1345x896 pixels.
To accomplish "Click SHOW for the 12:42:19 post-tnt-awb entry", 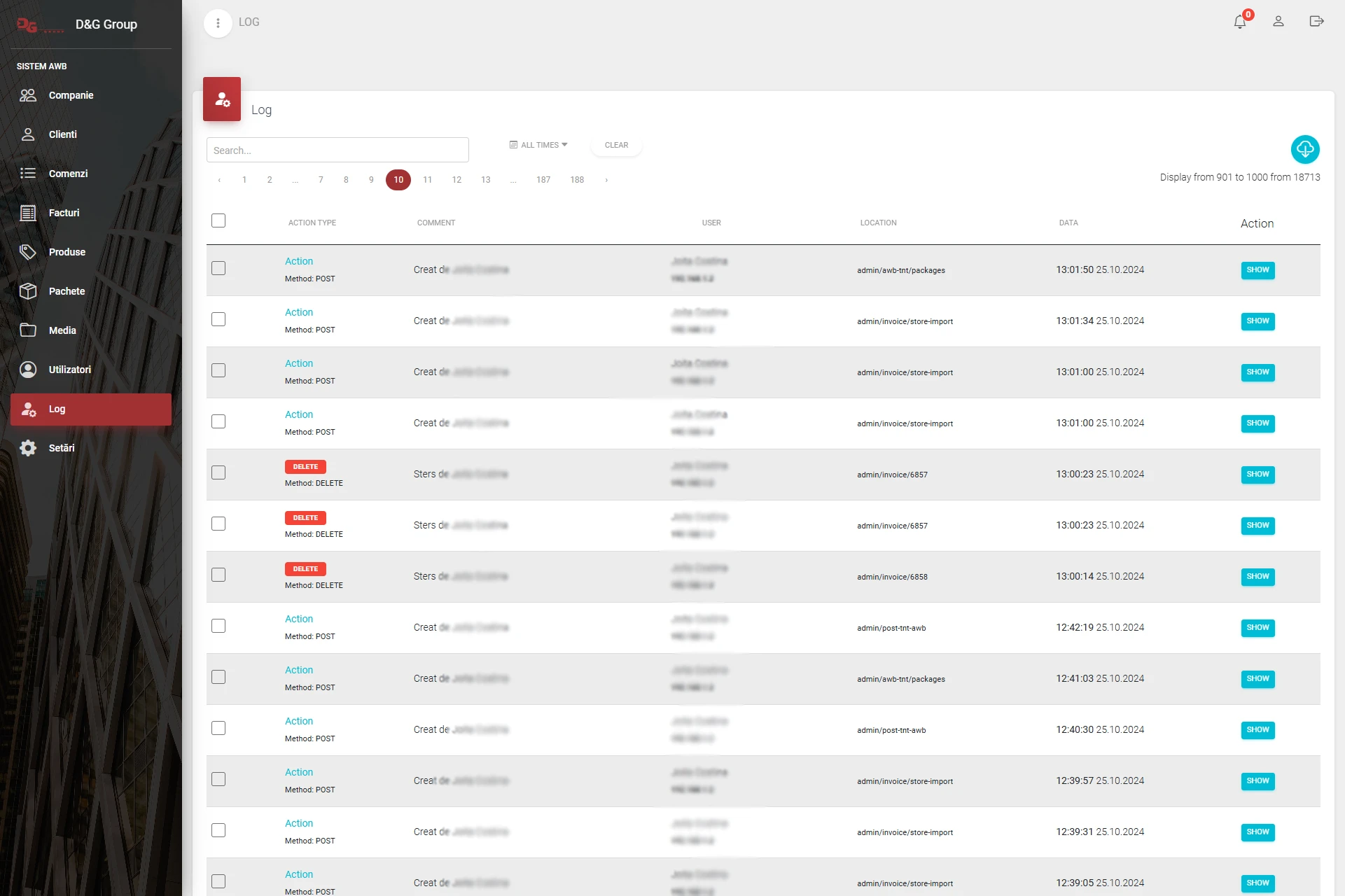I will tap(1257, 628).
